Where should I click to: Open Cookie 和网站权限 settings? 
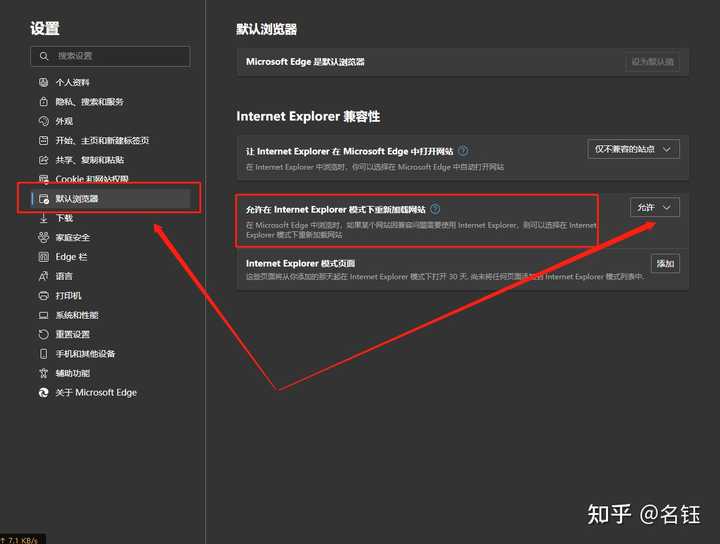coord(92,179)
